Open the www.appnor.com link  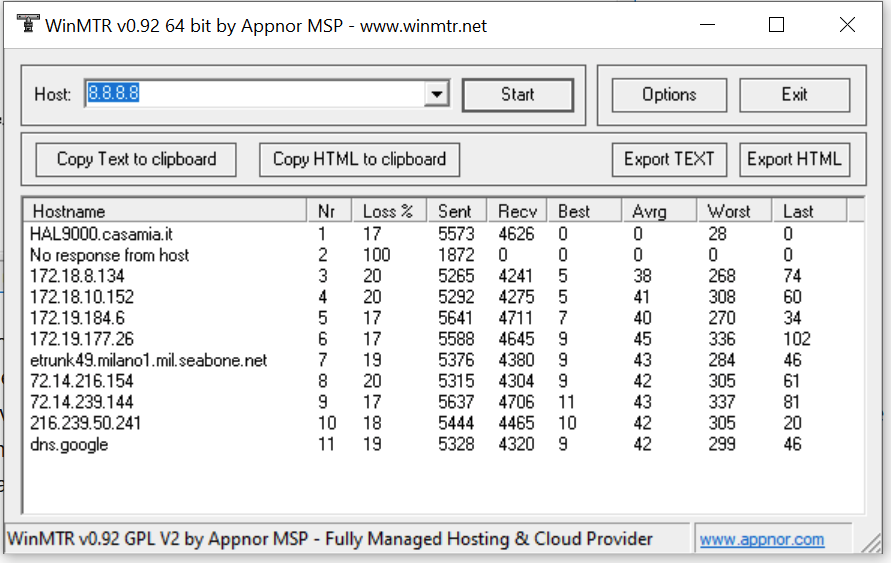point(761,539)
